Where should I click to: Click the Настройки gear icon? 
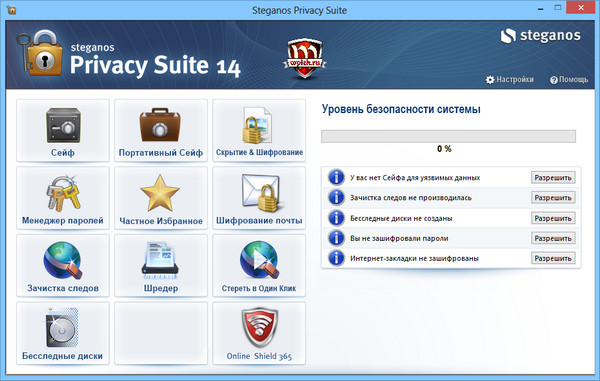490,80
